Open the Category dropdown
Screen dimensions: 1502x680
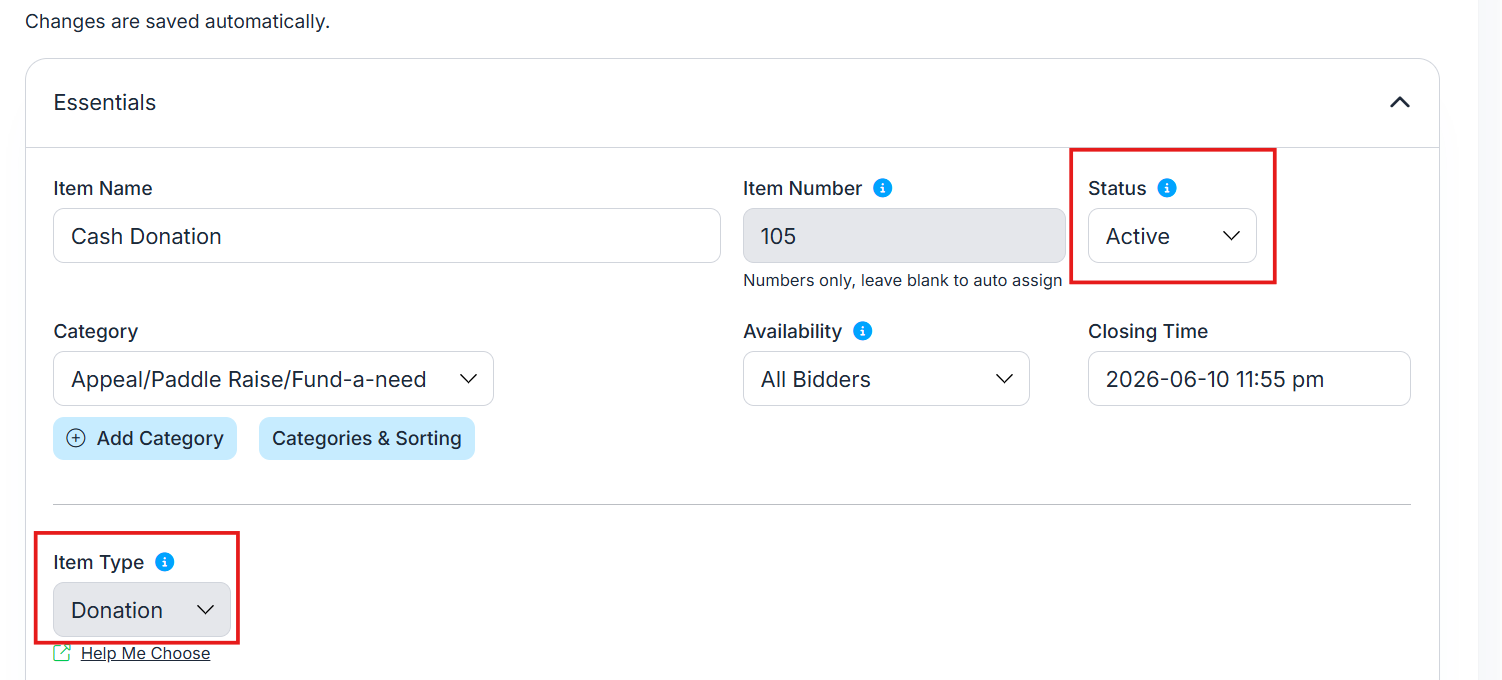click(x=273, y=379)
